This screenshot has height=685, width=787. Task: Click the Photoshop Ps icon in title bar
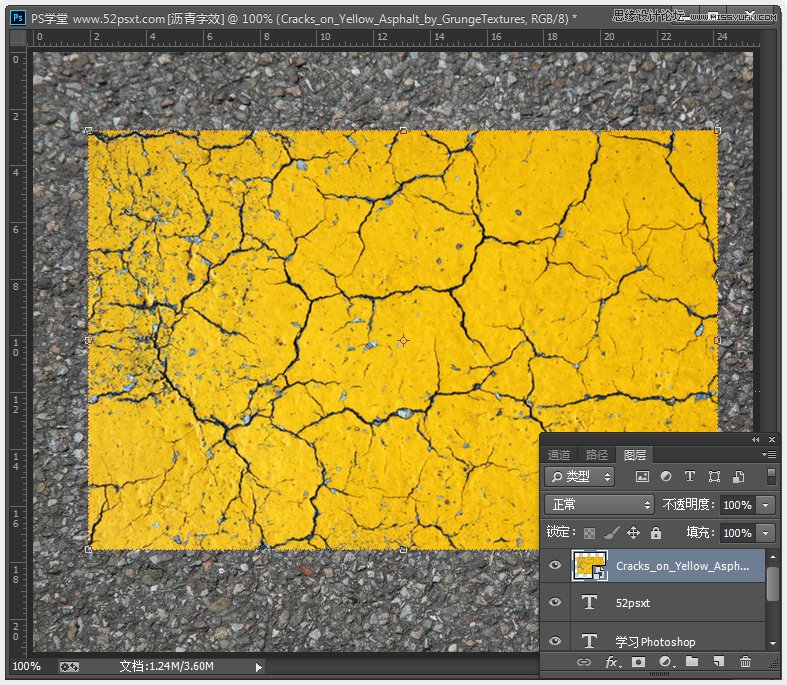pos(18,18)
